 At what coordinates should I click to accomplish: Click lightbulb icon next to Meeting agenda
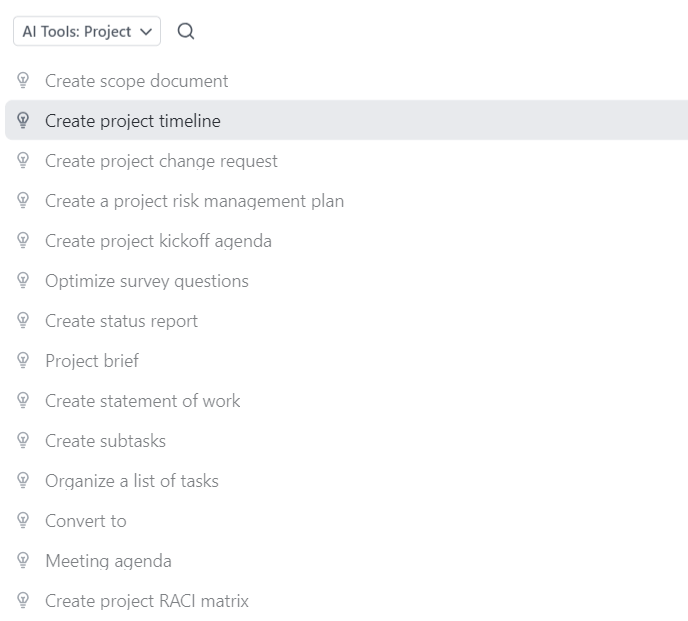coord(23,560)
